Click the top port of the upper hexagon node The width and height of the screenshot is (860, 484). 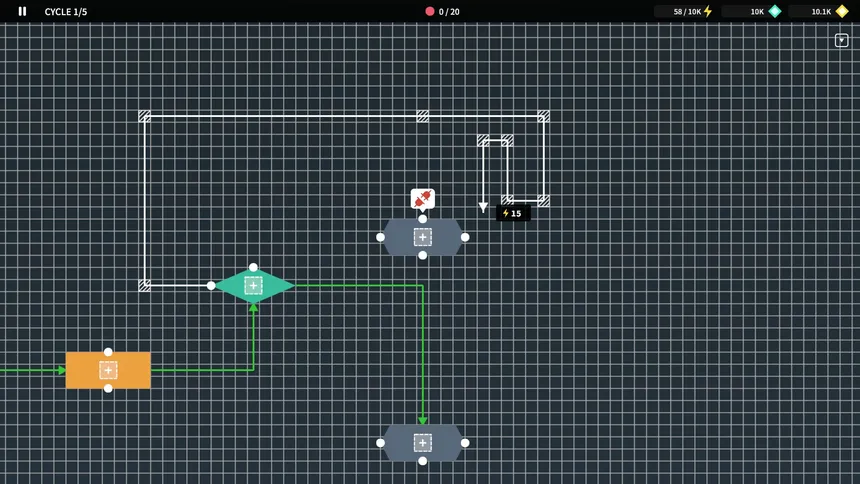[x=422, y=219]
